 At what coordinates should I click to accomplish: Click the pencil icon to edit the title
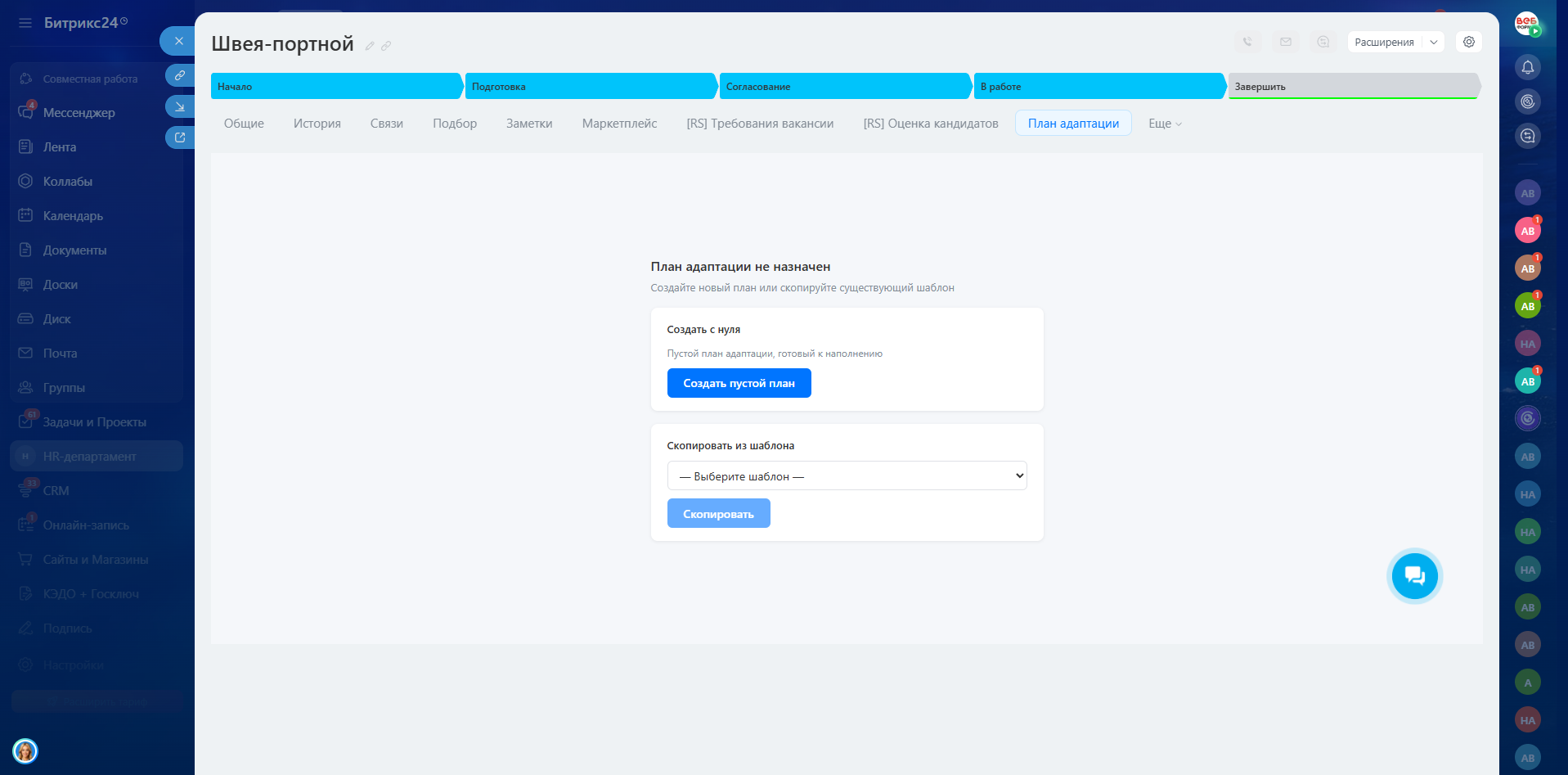(x=370, y=46)
